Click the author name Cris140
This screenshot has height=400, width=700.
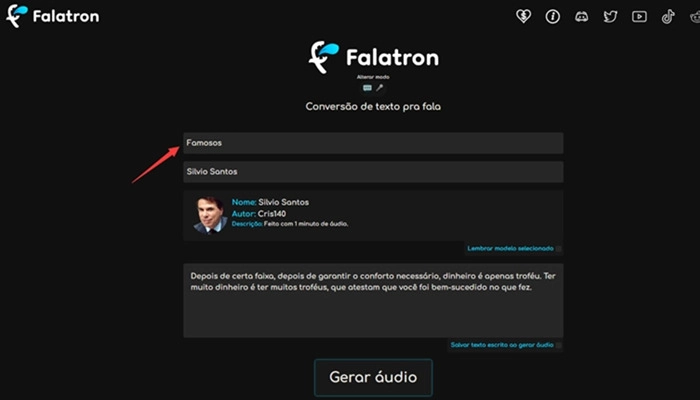click(x=272, y=213)
